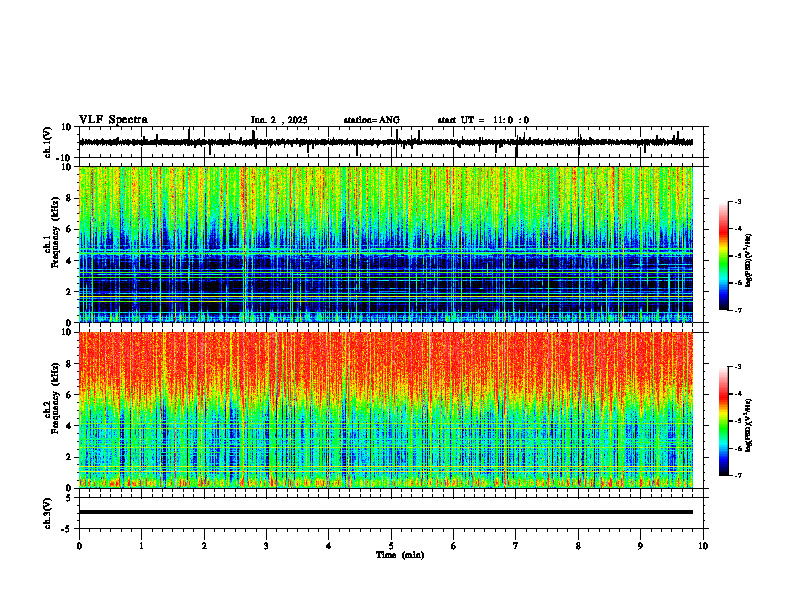Click the 'start UT = 11:0 :0' header text

483,120
